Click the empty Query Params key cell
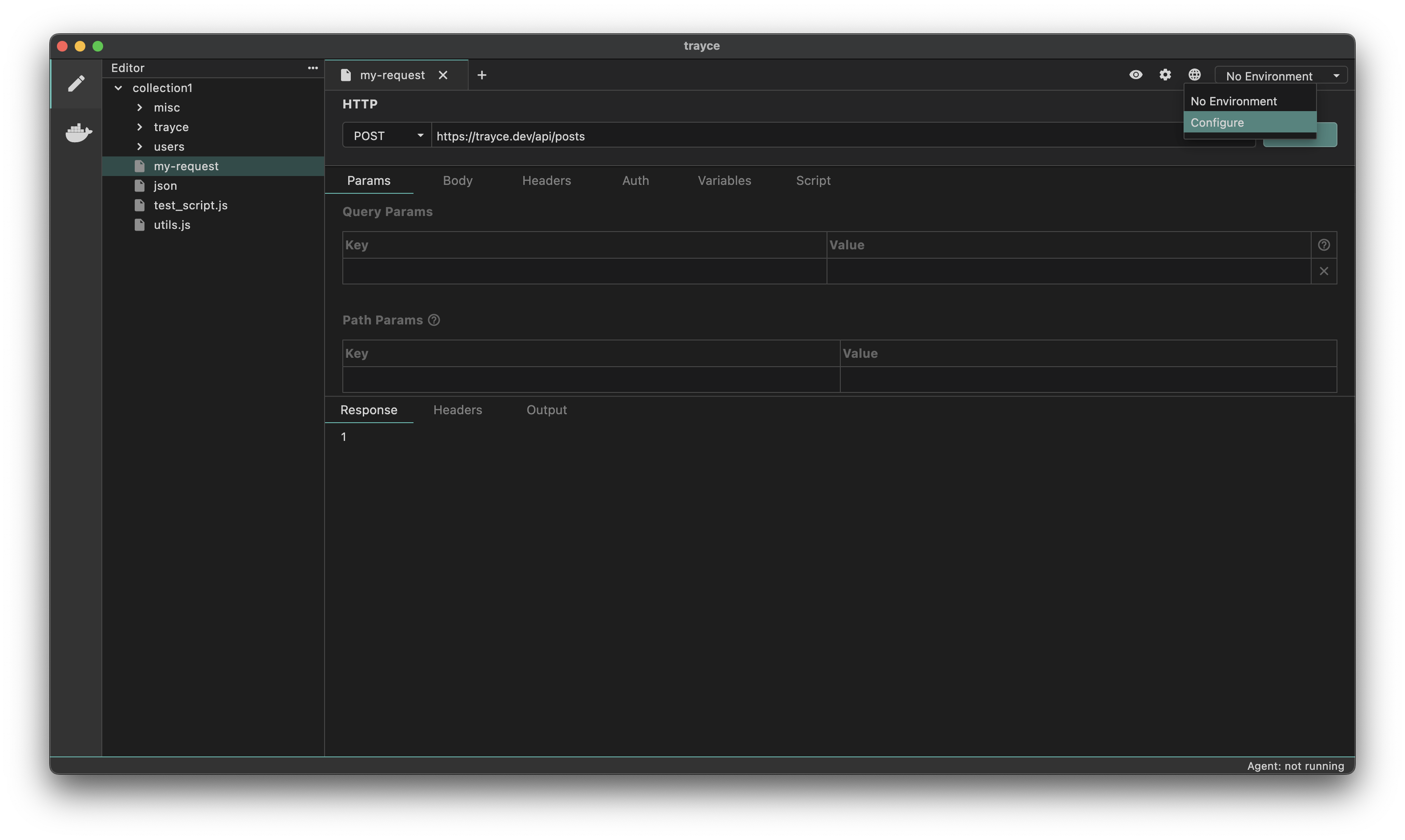The width and height of the screenshot is (1405, 840). 584,271
